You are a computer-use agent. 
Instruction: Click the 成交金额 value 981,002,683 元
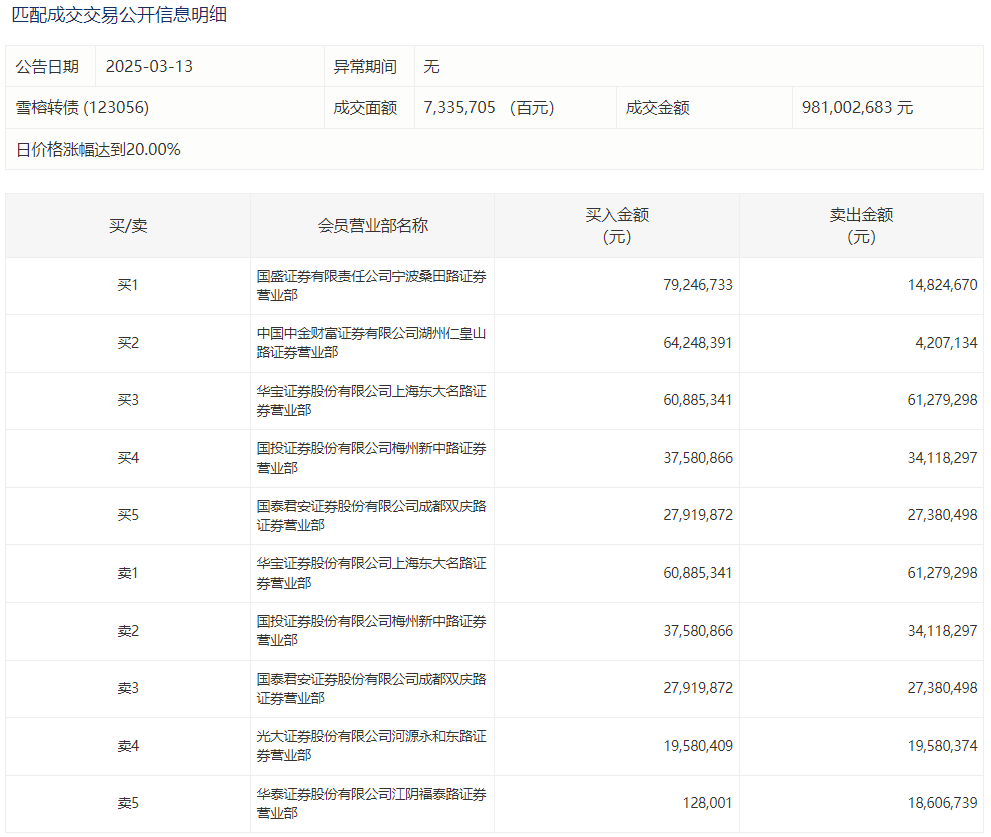coord(857,108)
